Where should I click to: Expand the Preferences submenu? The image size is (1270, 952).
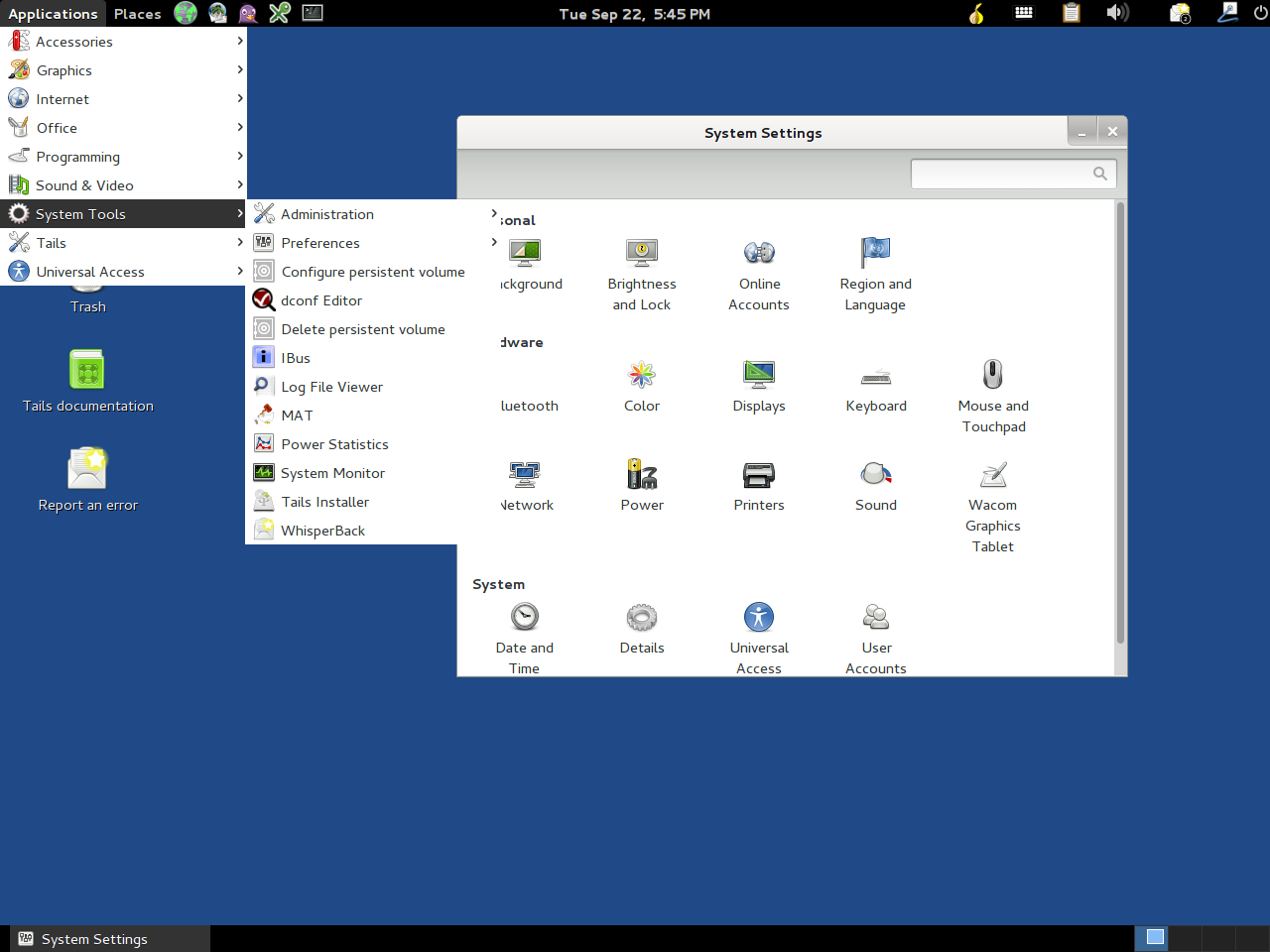[x=320, y=243]
